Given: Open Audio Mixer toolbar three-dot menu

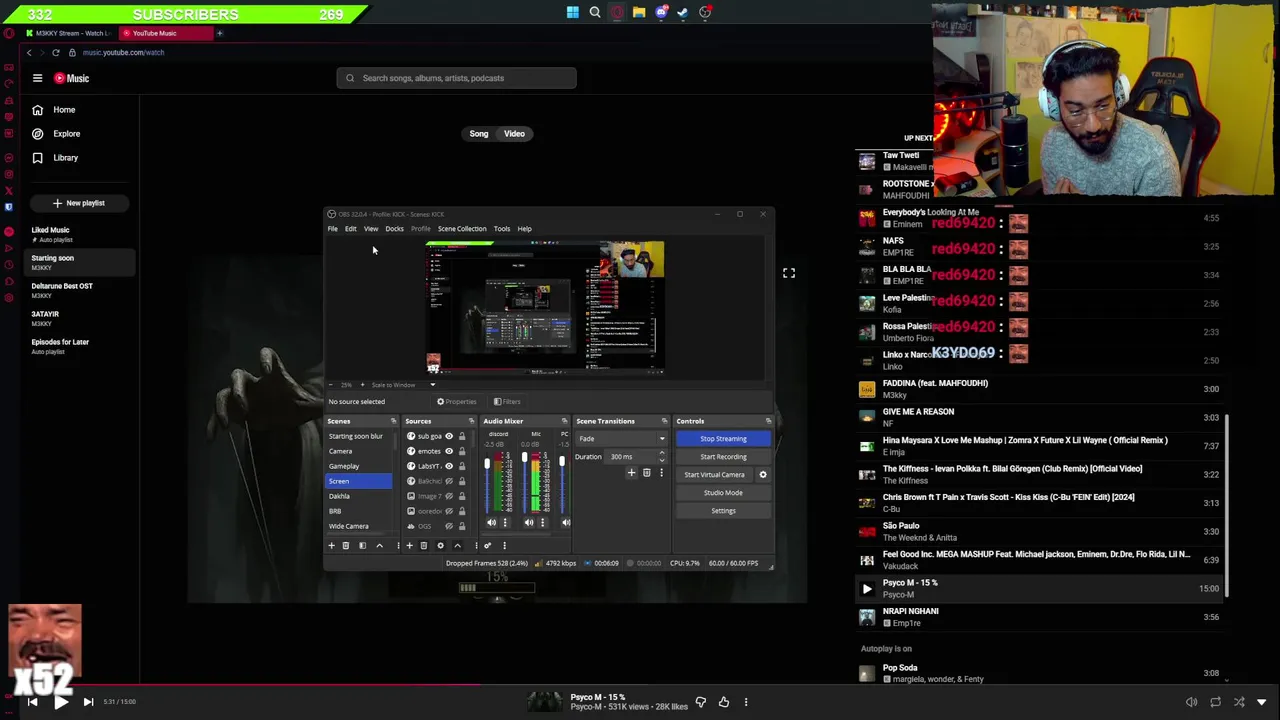Looking at the screenshot, I should click(504, 545).
